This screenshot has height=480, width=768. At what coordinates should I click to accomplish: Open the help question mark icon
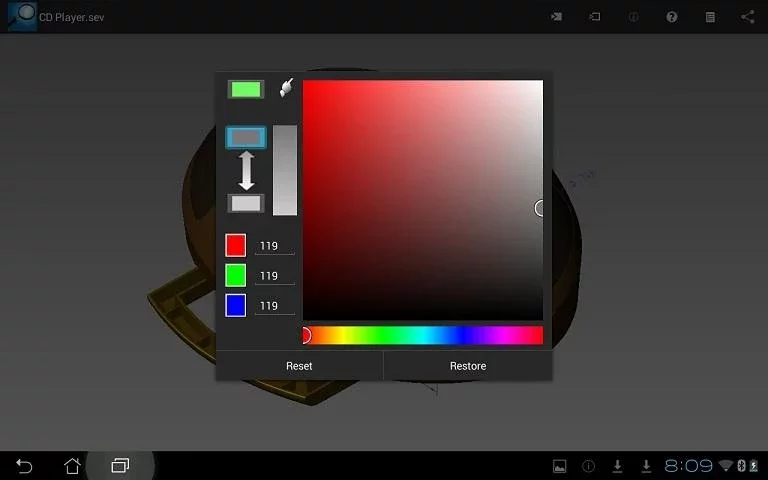pos(672,17)
